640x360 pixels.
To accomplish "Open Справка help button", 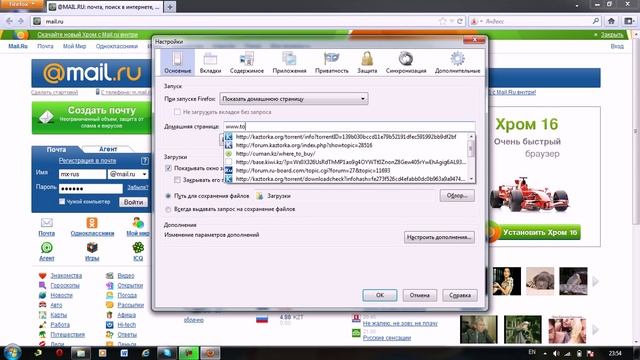I will coord(460,295).
